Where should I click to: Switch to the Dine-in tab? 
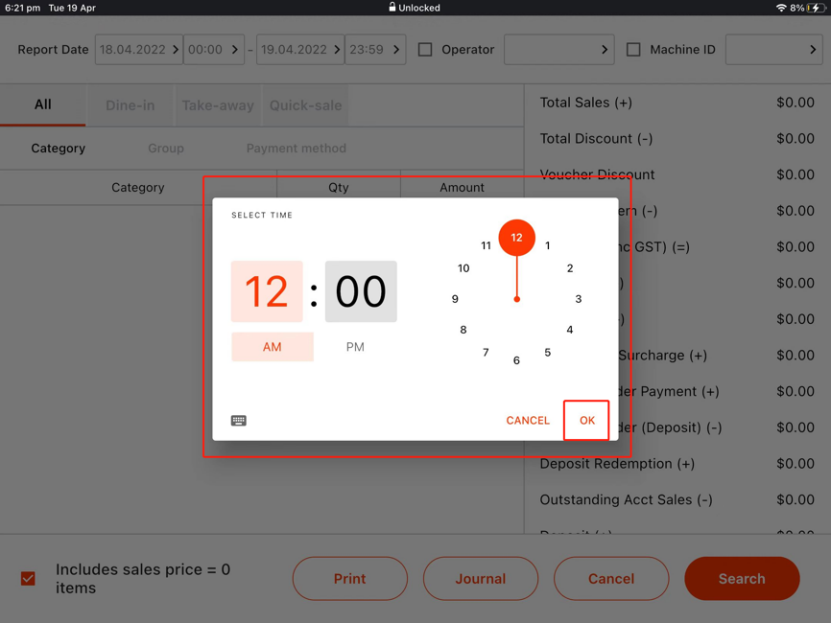tap(130, 105)
